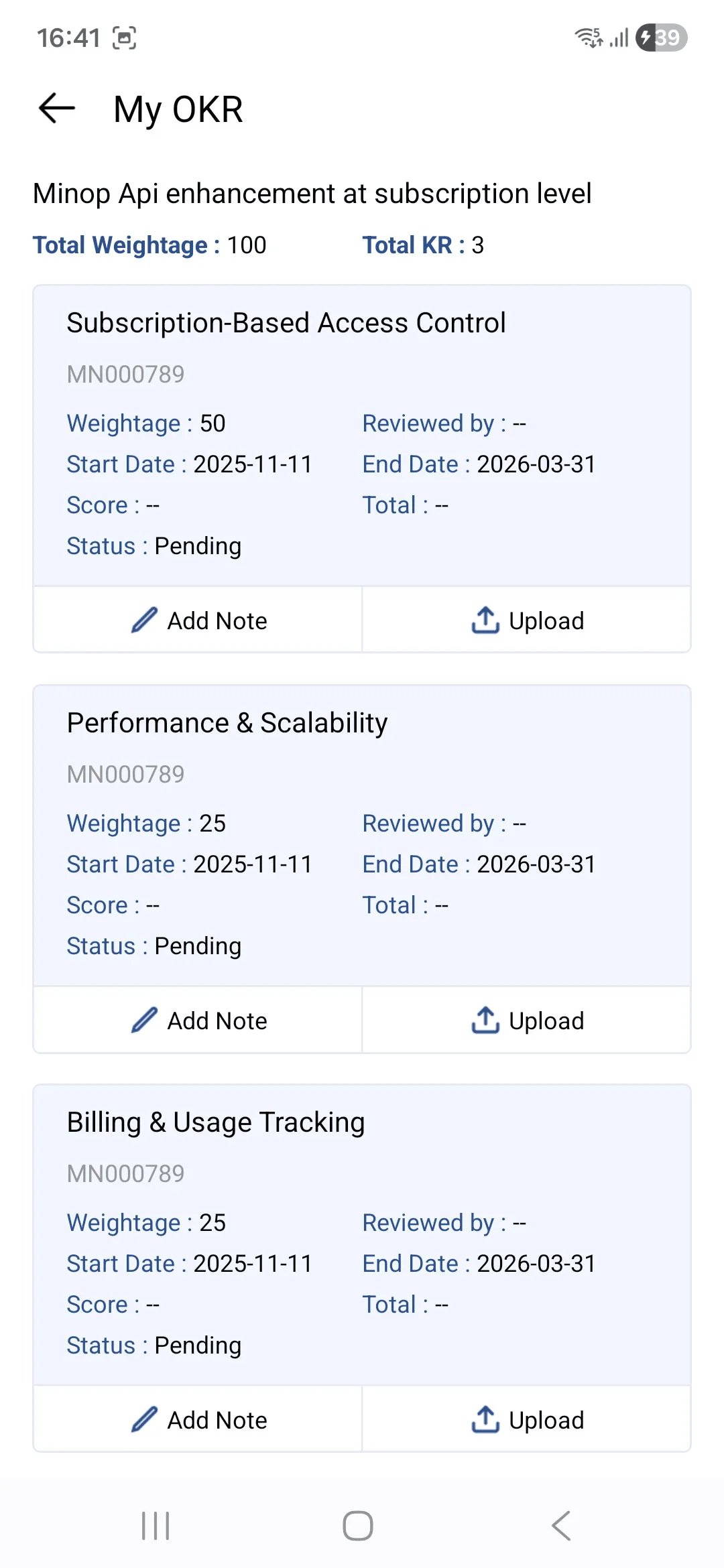Tap pencil icon in Billing & Usage Tracking card

(x=144, y=1420)
